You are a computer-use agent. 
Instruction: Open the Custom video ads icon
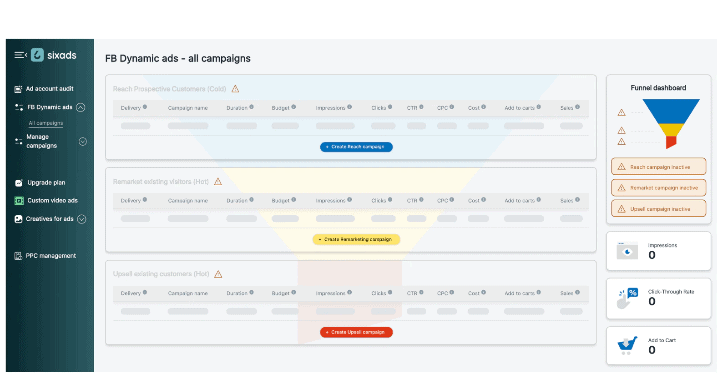19,201
